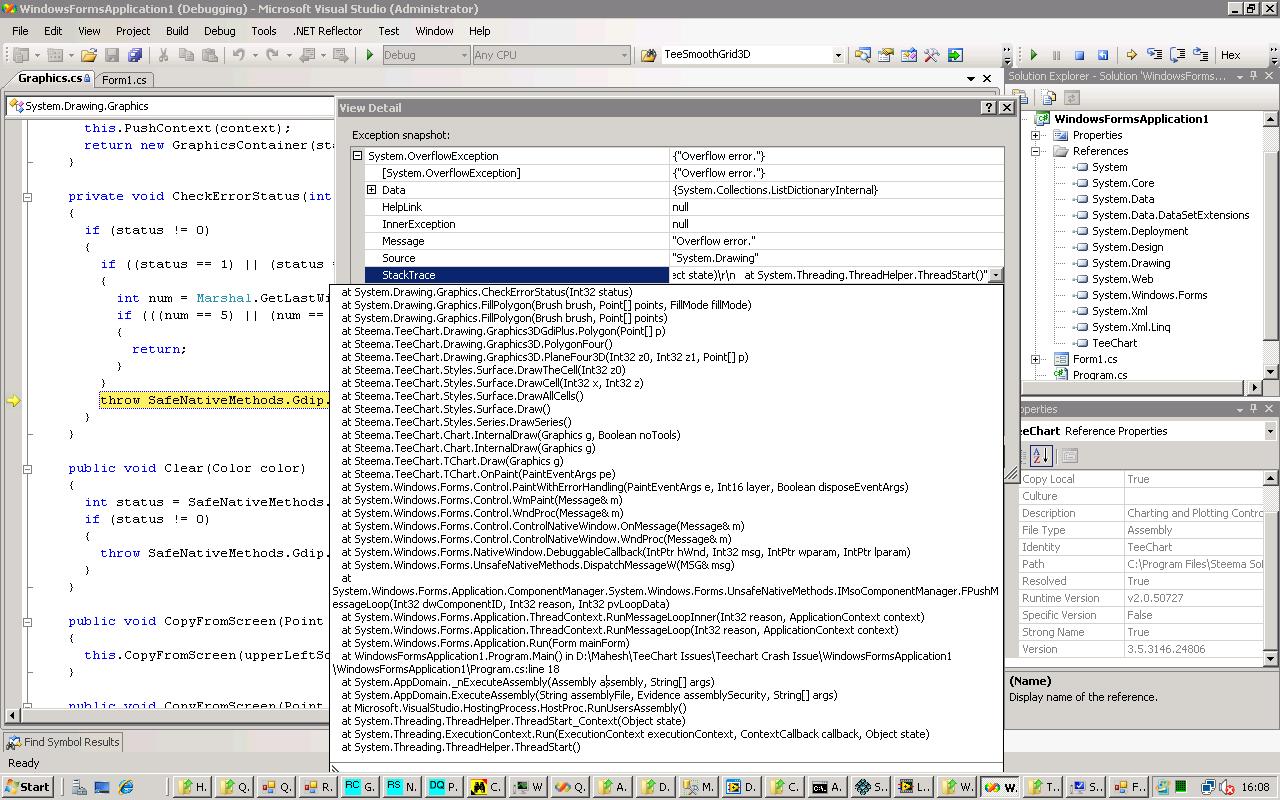Click the Continue button in Debug toolbar
The width and height of the screenshot is (1280, 800).
click(1034, 55)
